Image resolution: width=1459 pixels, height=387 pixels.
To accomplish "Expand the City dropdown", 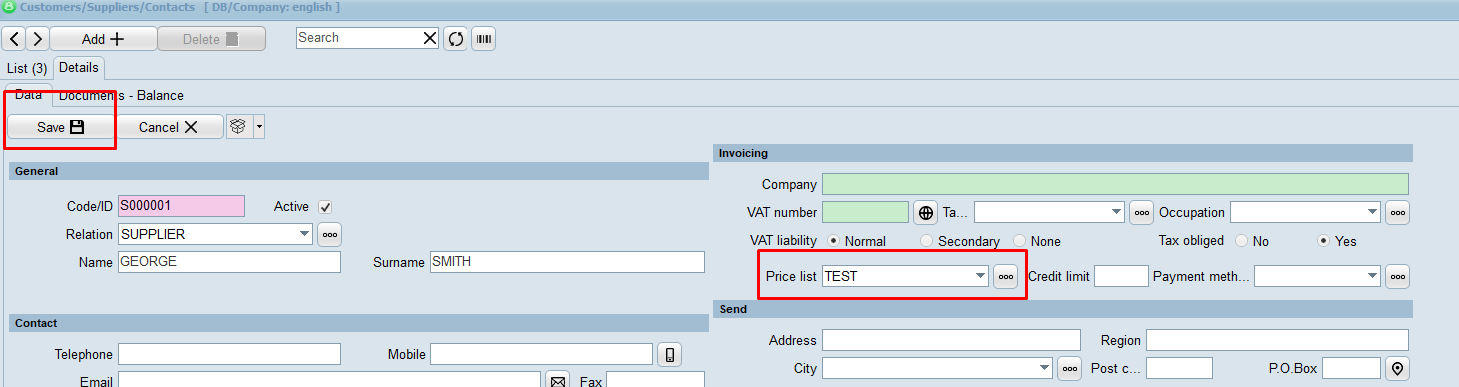I will tap(1045, 368).
